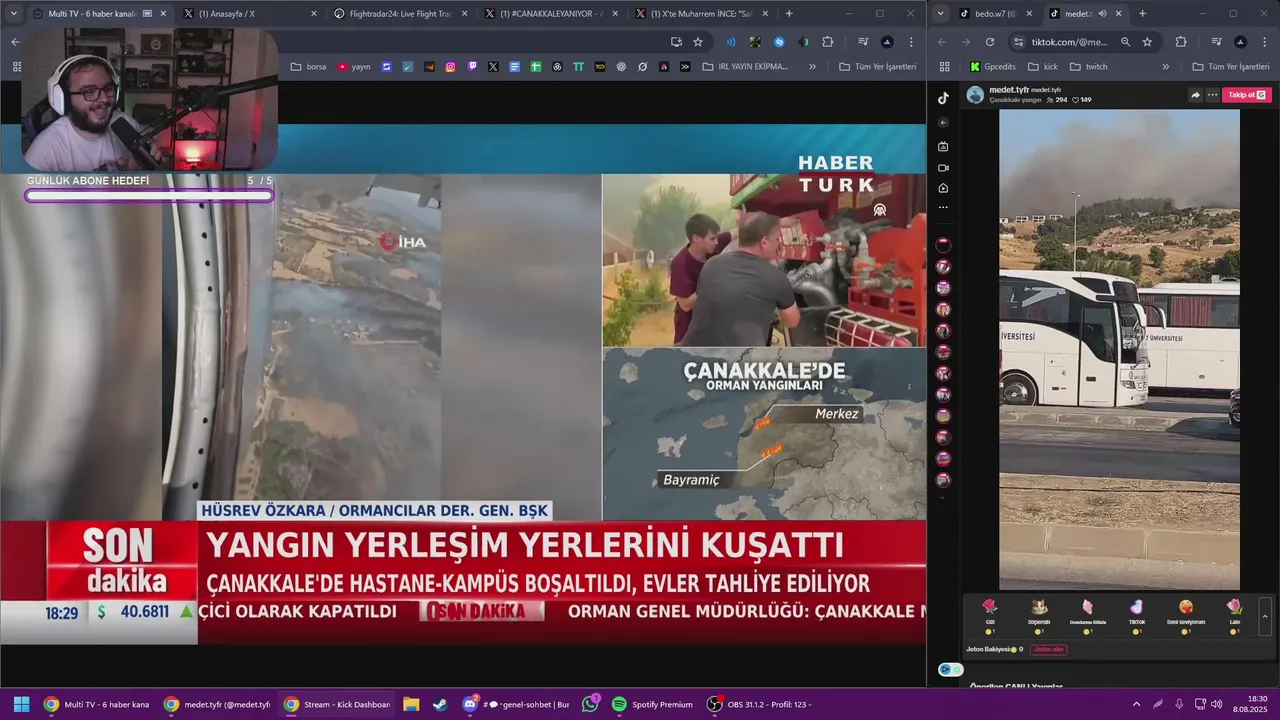Screen dimensions: 1280x720
Task: Click the install app icon in left address bar
Action: (676, 42)
